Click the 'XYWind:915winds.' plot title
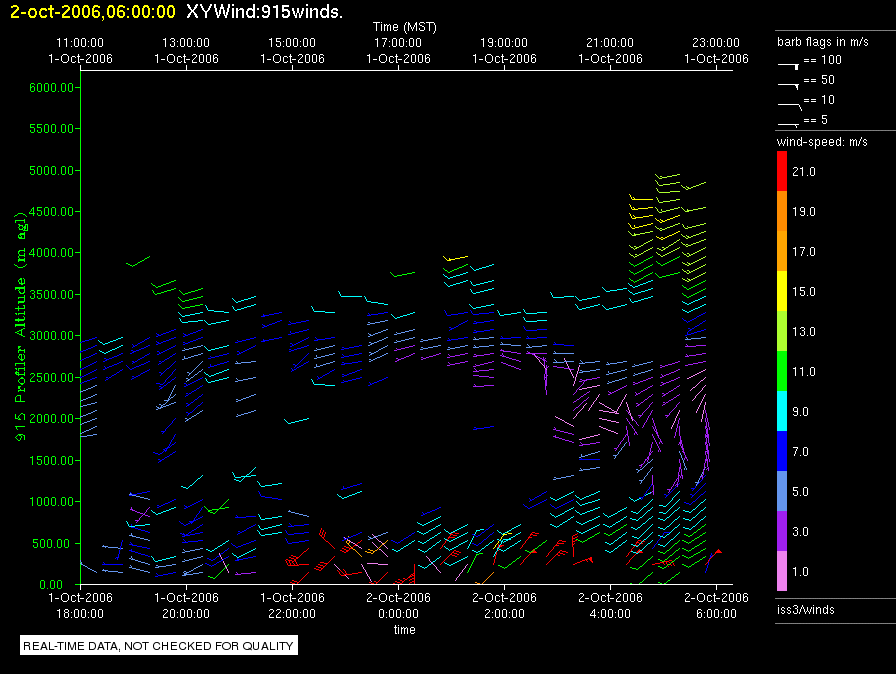Image resolution: width=896 pixels, height=674 pixels. (265, 11)
